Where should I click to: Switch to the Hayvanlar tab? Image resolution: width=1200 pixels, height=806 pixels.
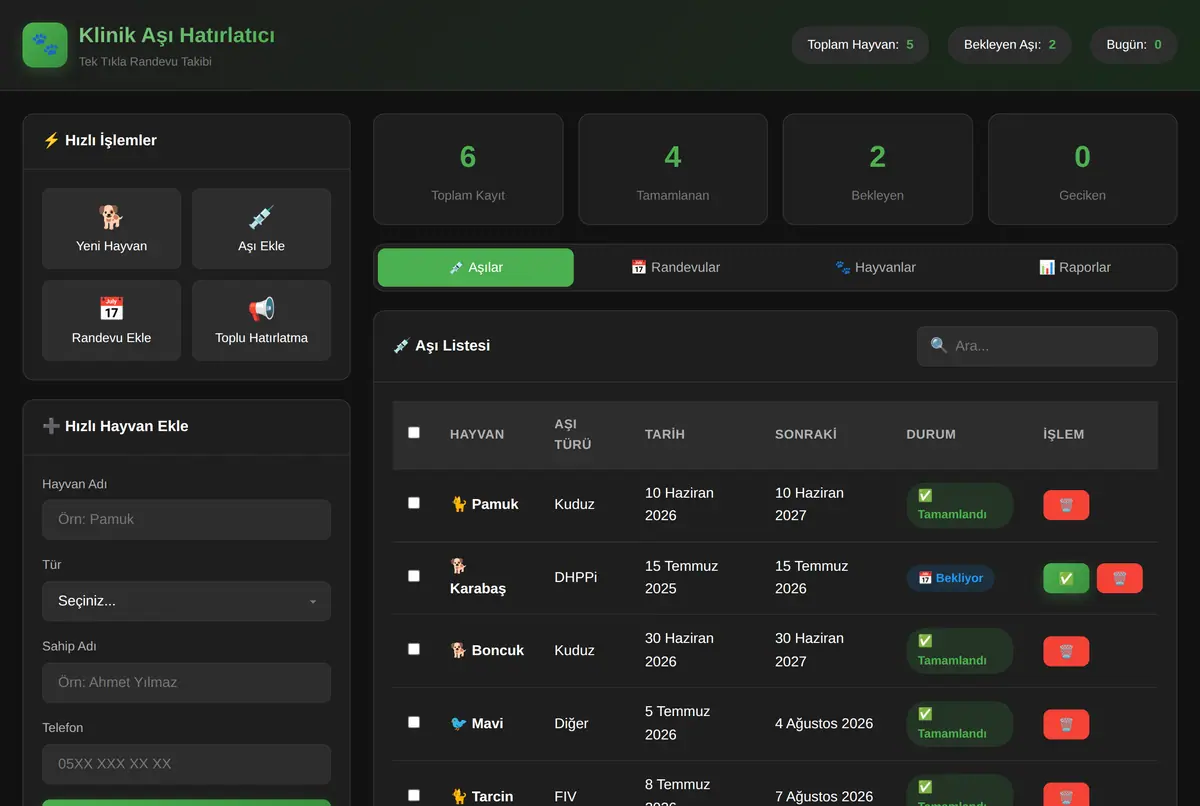tap(875, 267)
